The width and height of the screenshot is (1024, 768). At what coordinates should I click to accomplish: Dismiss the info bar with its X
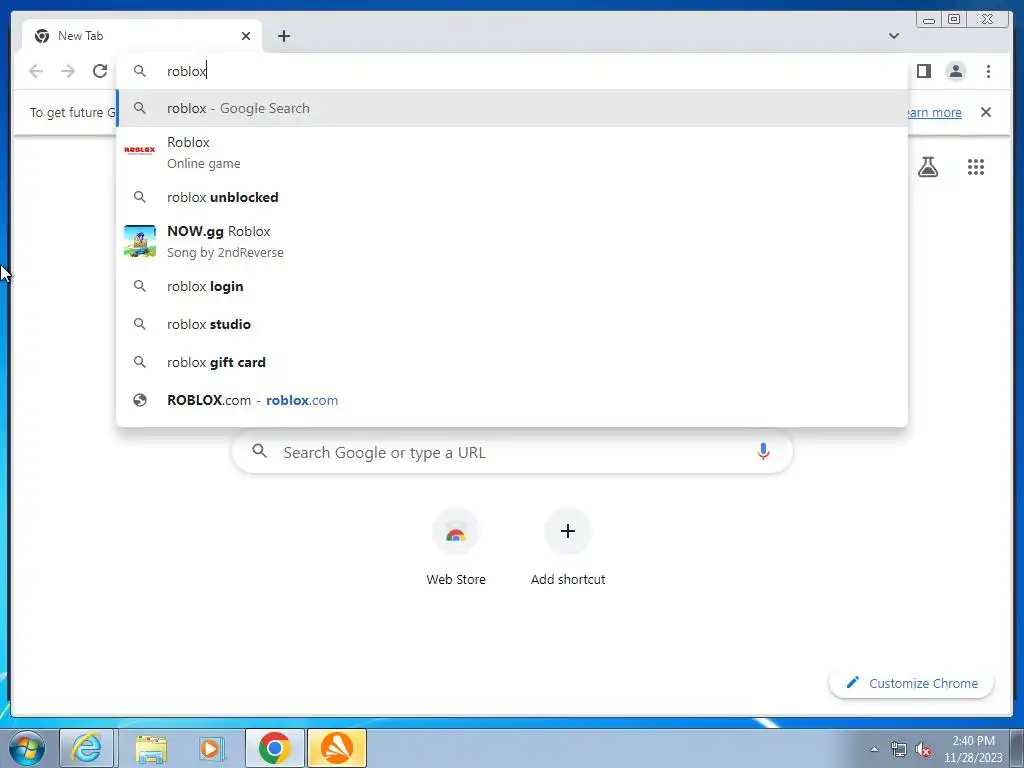pos(985,112)
